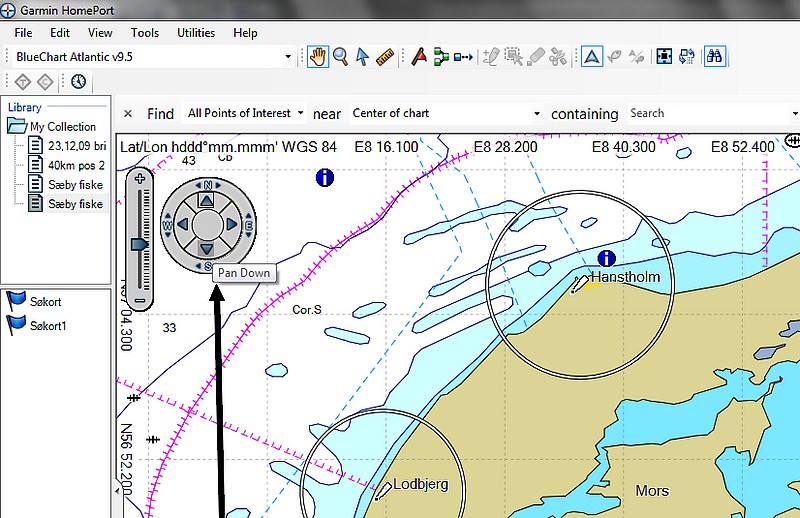The image size is (800, 518).
Task: Select the Hand pan tool
Action: (317, 57)
